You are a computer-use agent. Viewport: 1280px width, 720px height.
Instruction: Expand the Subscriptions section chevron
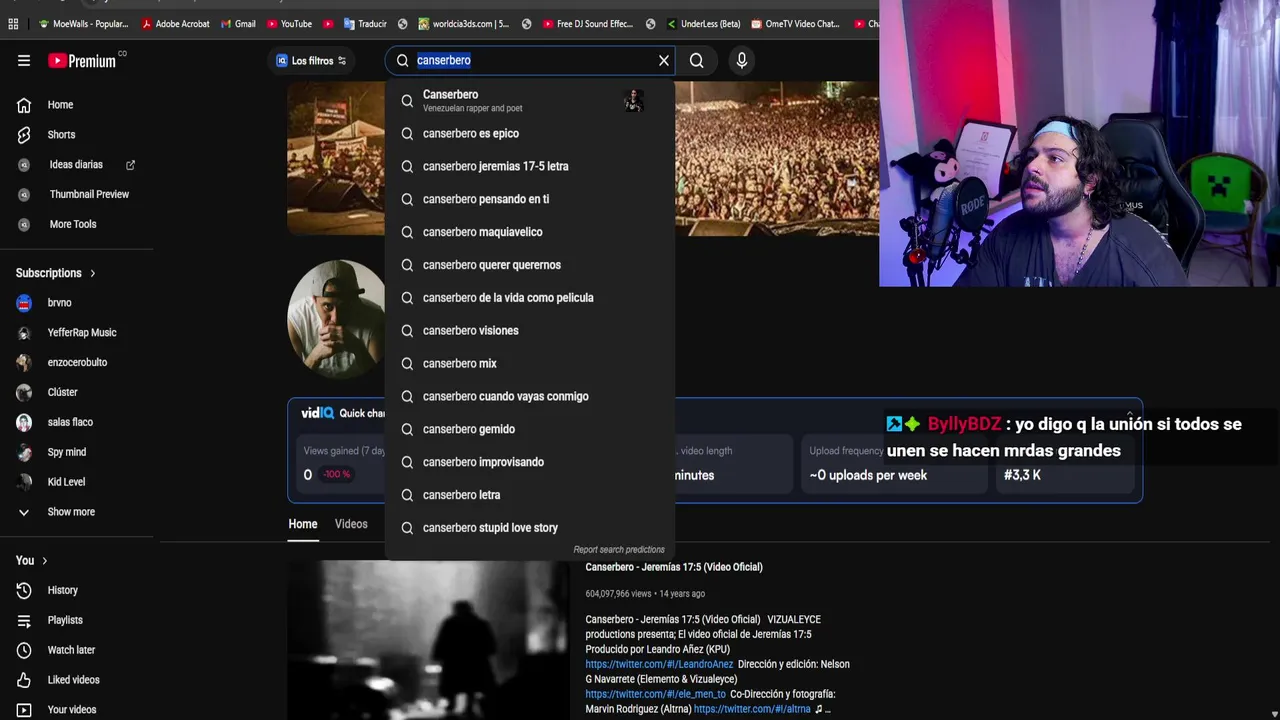pyautogui.click(x=93, y=273)
